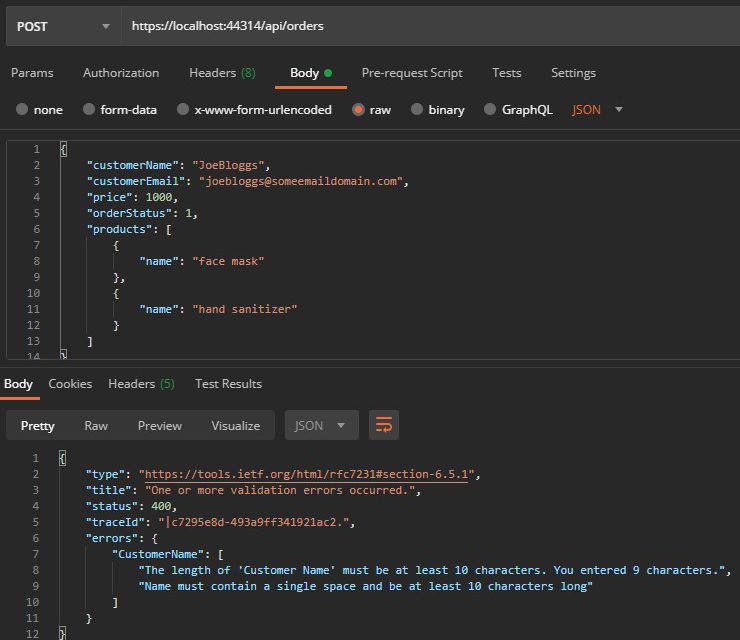
Task: Open the request Headers (8) tab
Action: click(x=222, y=73)
